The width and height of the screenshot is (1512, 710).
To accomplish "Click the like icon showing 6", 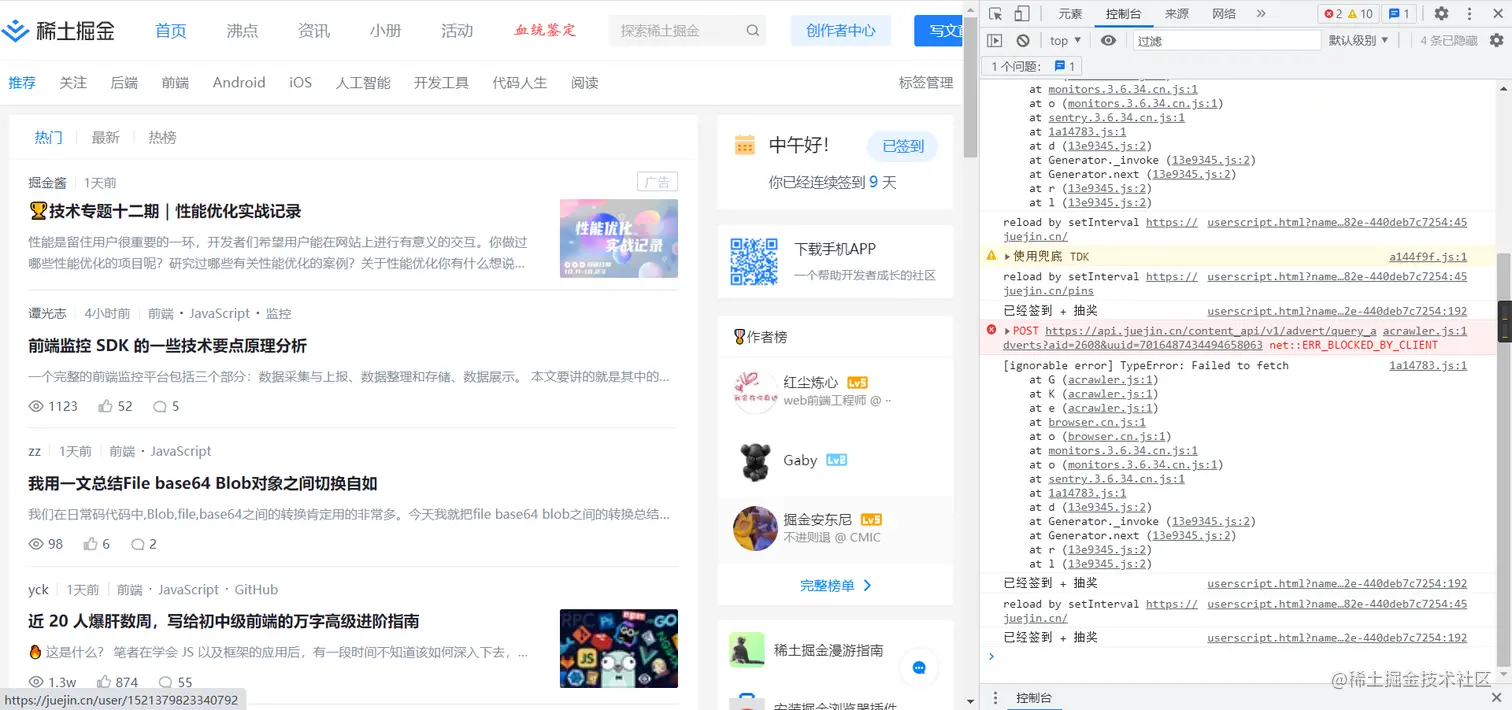I will coord(91,544).
